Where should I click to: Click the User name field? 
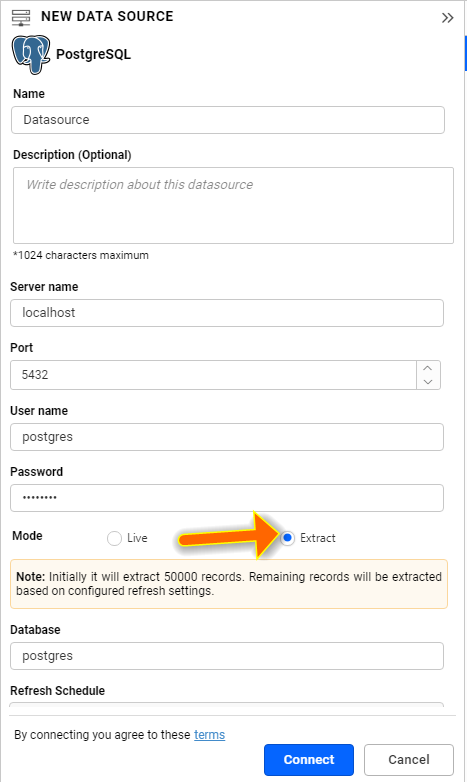point(227,437)
